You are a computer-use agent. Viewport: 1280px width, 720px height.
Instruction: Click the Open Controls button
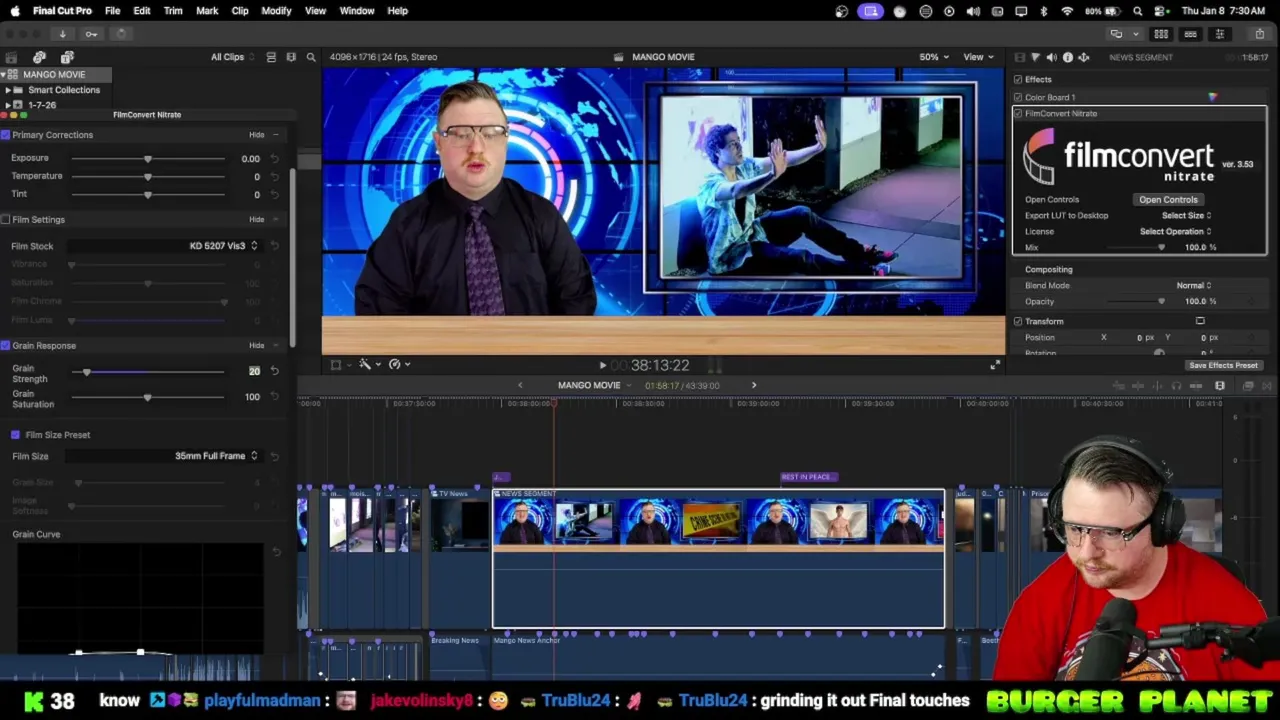coord(1168,200)
